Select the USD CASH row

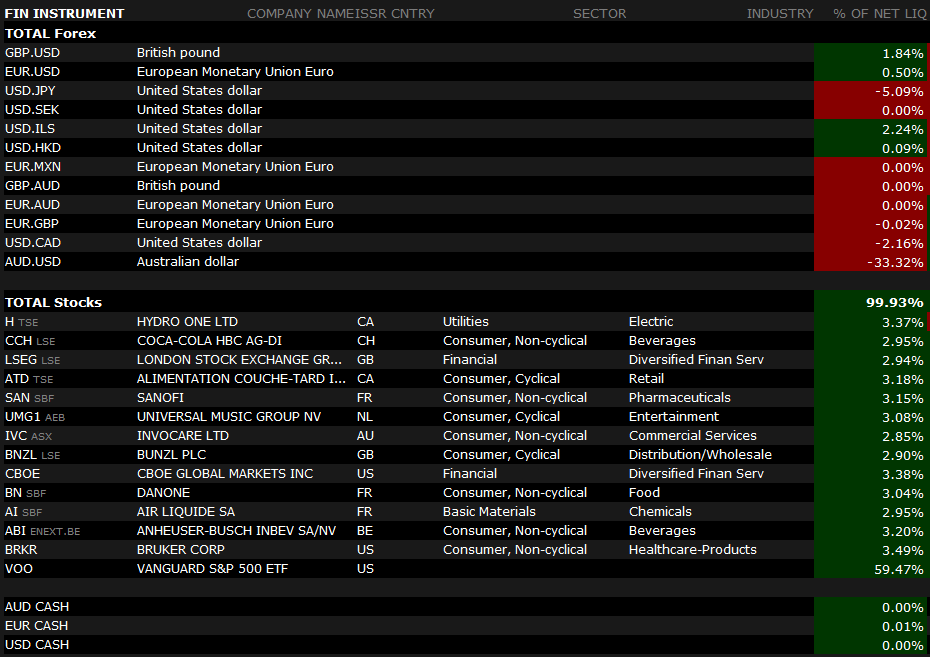[465, 645]
